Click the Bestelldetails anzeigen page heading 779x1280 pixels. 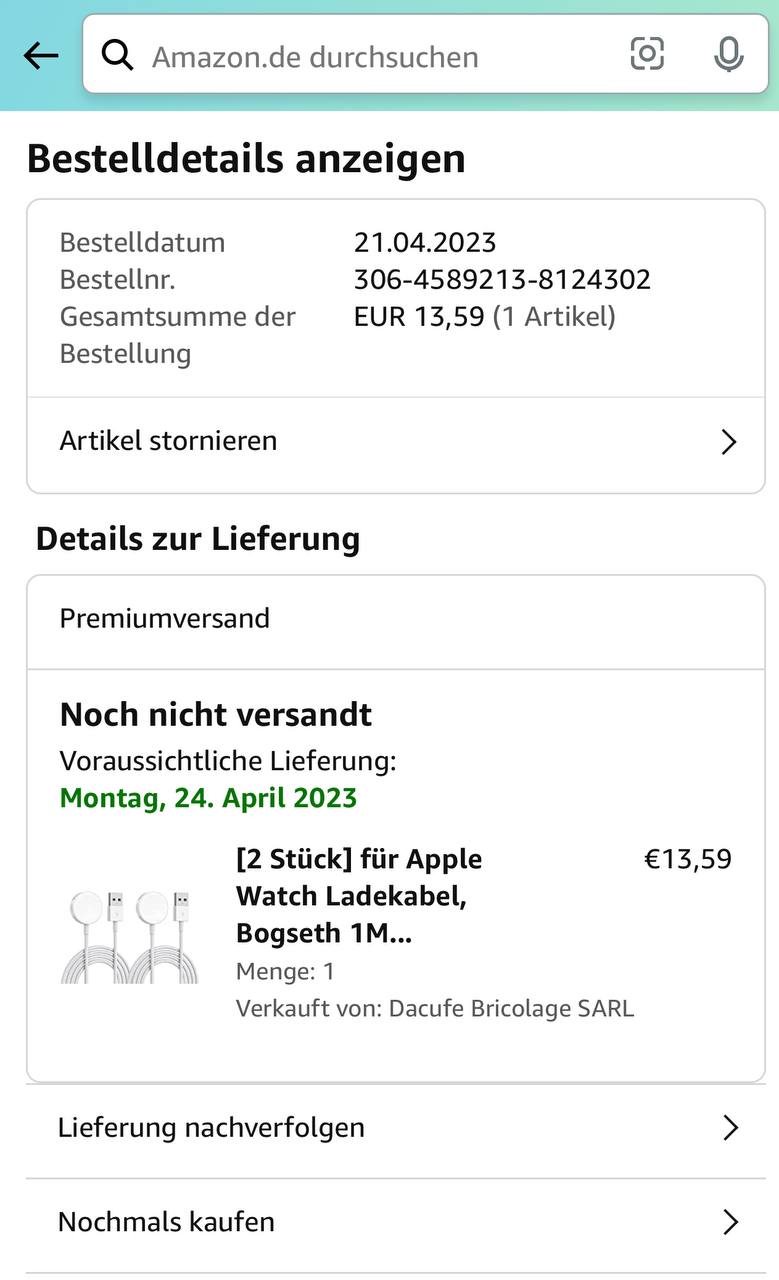click(246, 159)
